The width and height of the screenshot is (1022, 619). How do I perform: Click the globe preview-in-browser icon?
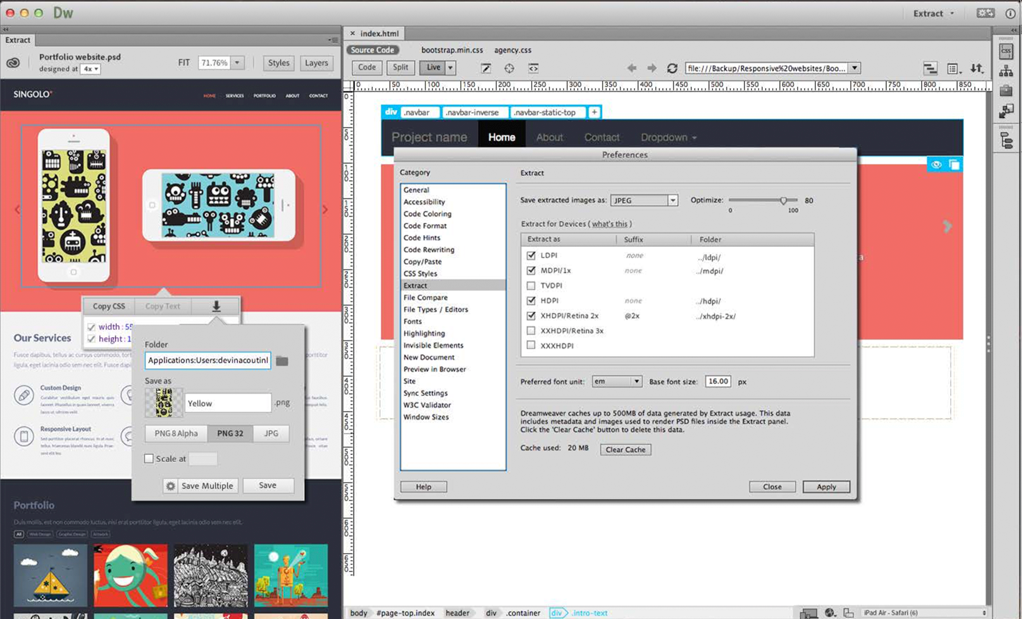(830, 612)
